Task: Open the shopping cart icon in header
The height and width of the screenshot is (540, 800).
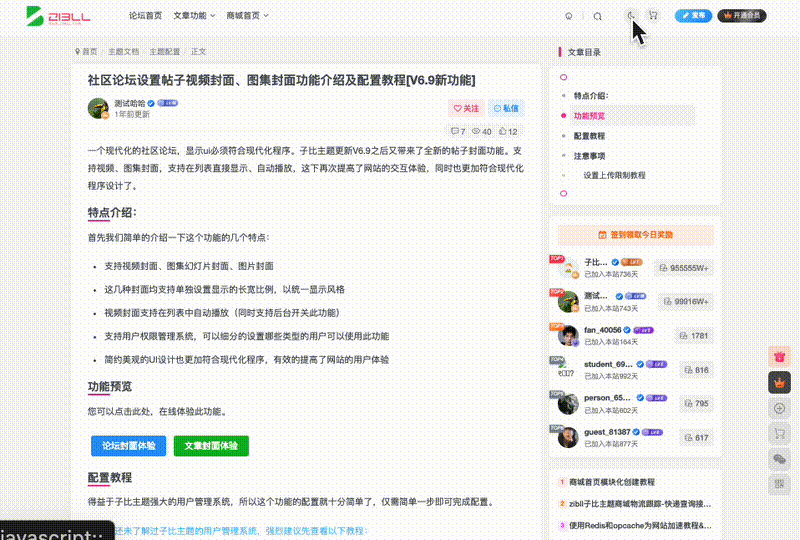Action: point(653,16)
